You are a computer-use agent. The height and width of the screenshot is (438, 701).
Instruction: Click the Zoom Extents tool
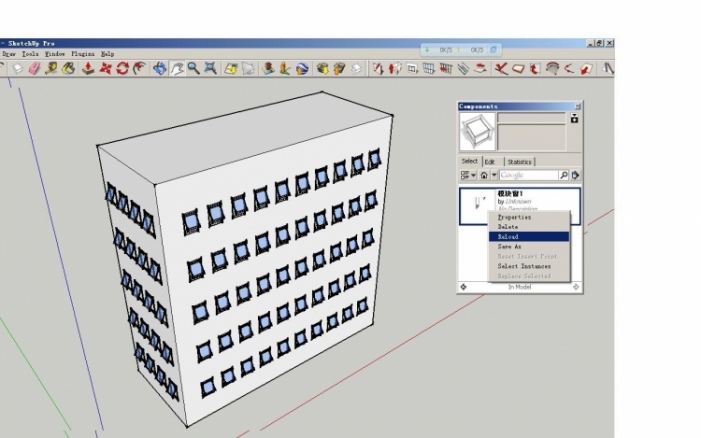(210, 69)
